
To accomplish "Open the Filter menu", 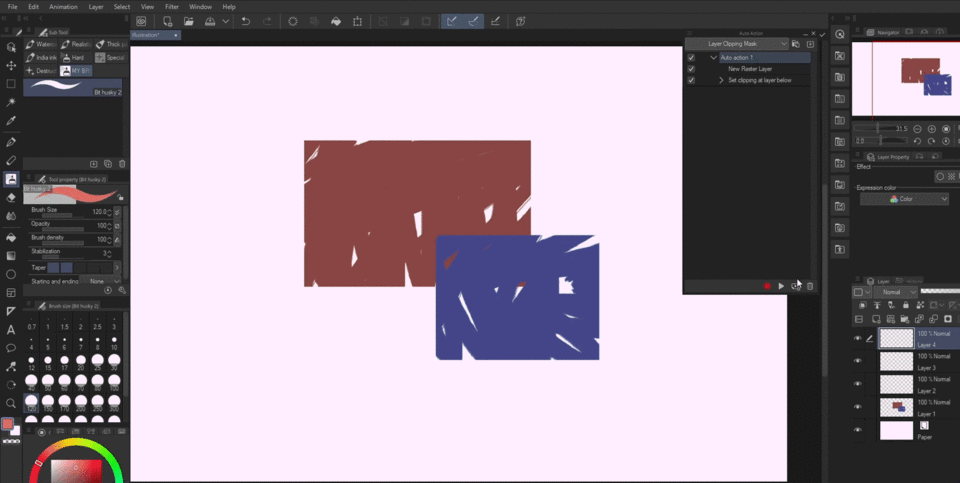I will 171,7.
